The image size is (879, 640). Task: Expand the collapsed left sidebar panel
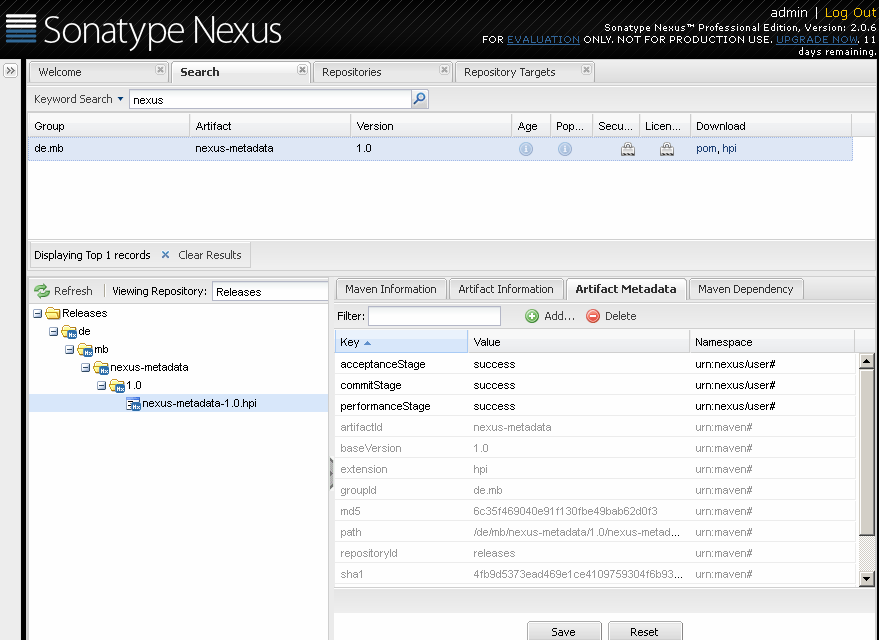(x=10, y=71)
